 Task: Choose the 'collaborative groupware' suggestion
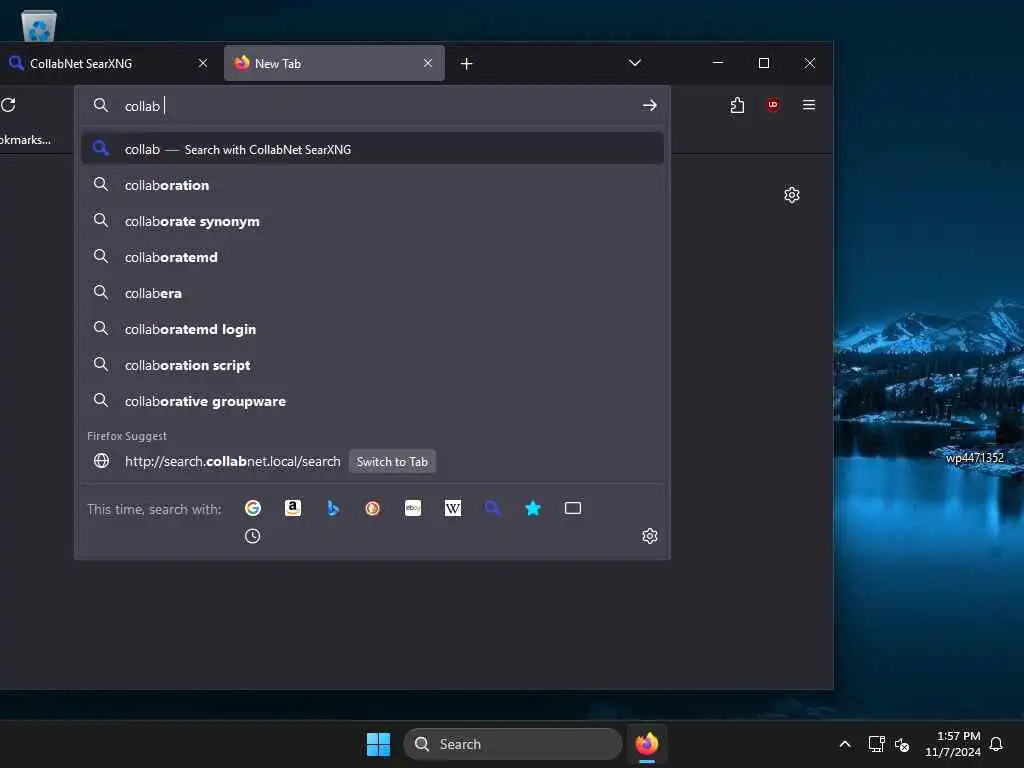[x=372, y=401]
